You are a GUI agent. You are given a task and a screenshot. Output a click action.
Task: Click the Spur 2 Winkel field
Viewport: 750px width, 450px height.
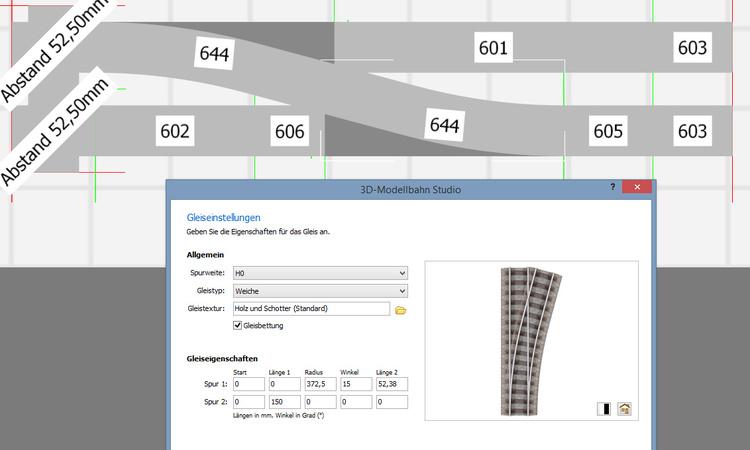point(356,402)
